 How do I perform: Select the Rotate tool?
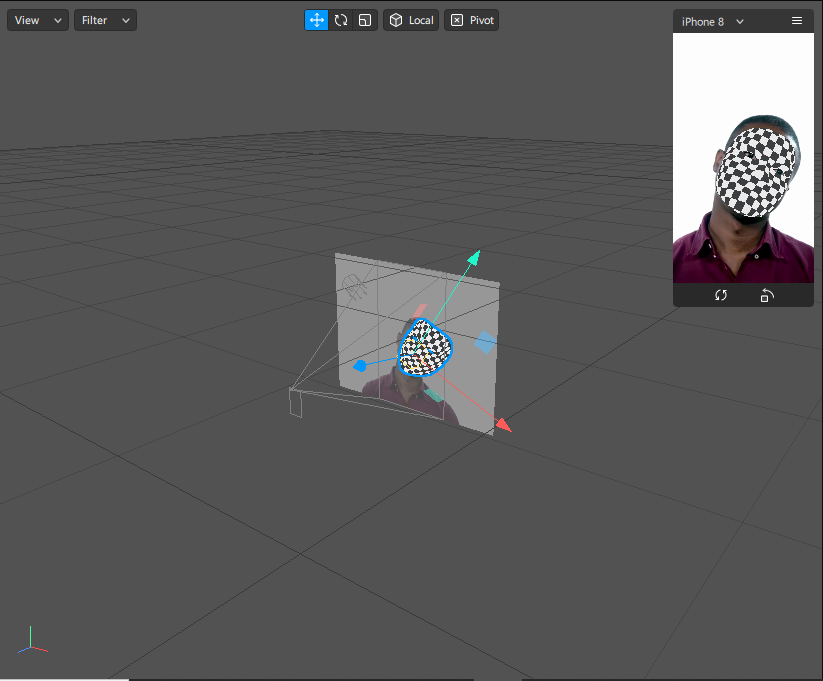pyautogui.click(x=341, y=20)
